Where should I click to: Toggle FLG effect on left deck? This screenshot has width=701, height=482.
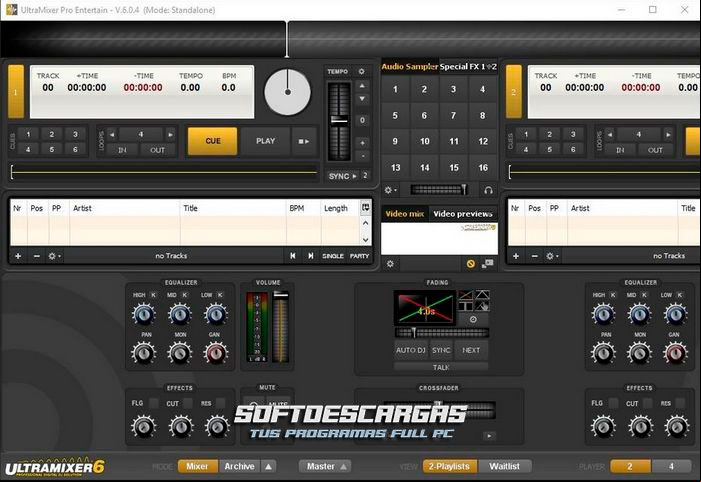pyautogui.click(x=154, y=403)
